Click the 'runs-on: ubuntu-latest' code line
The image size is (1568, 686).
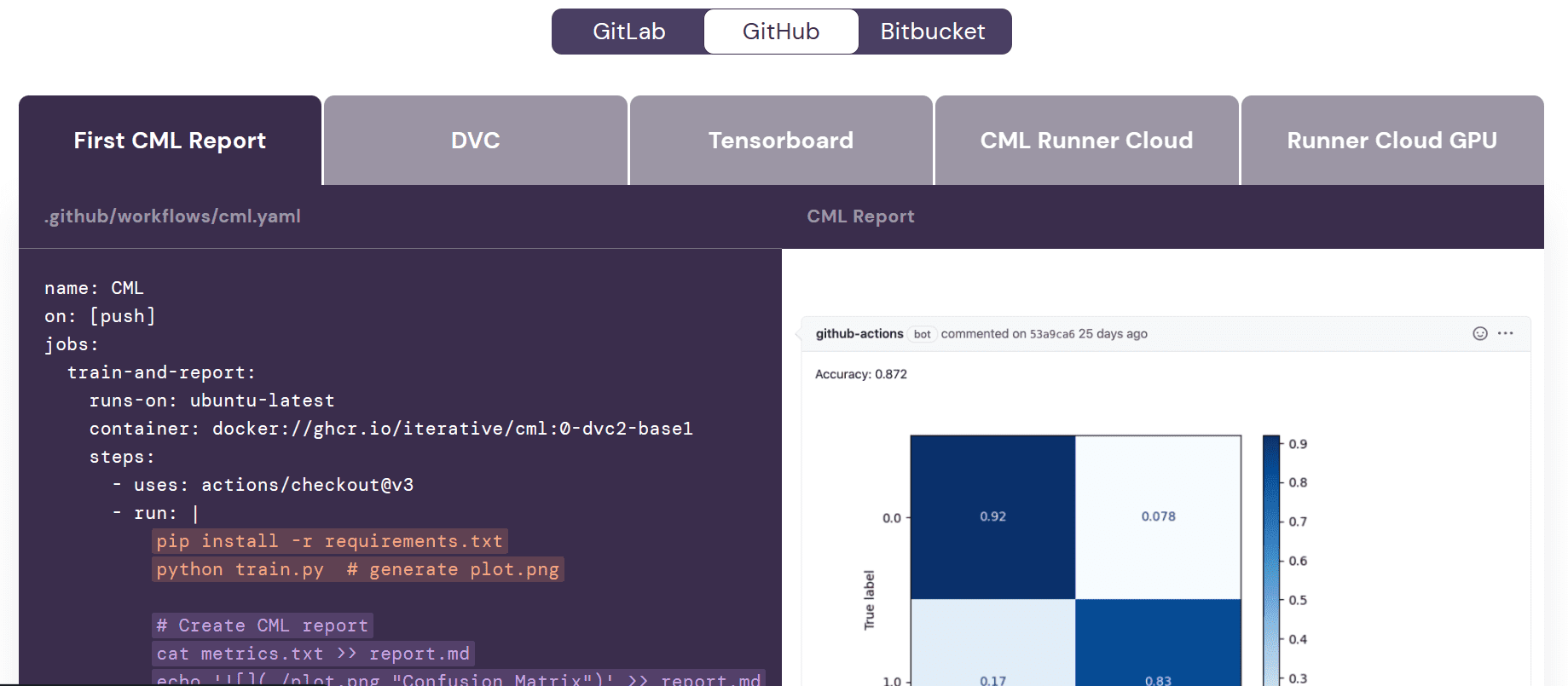[211, 401]
